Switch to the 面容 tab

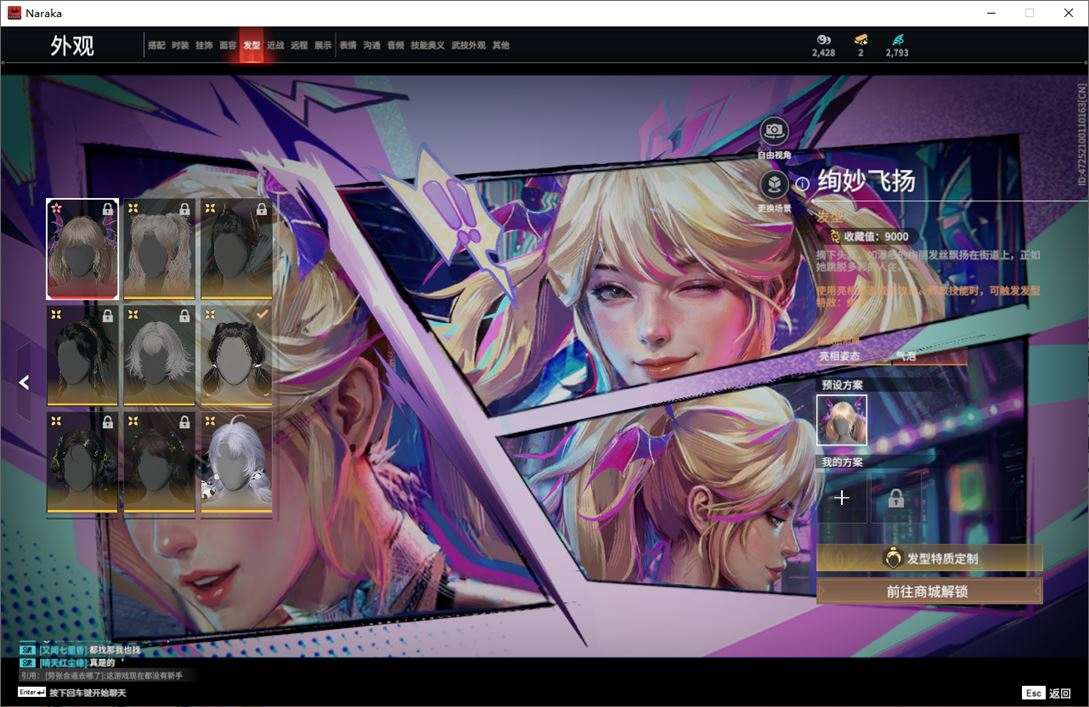tap(228, 45)
